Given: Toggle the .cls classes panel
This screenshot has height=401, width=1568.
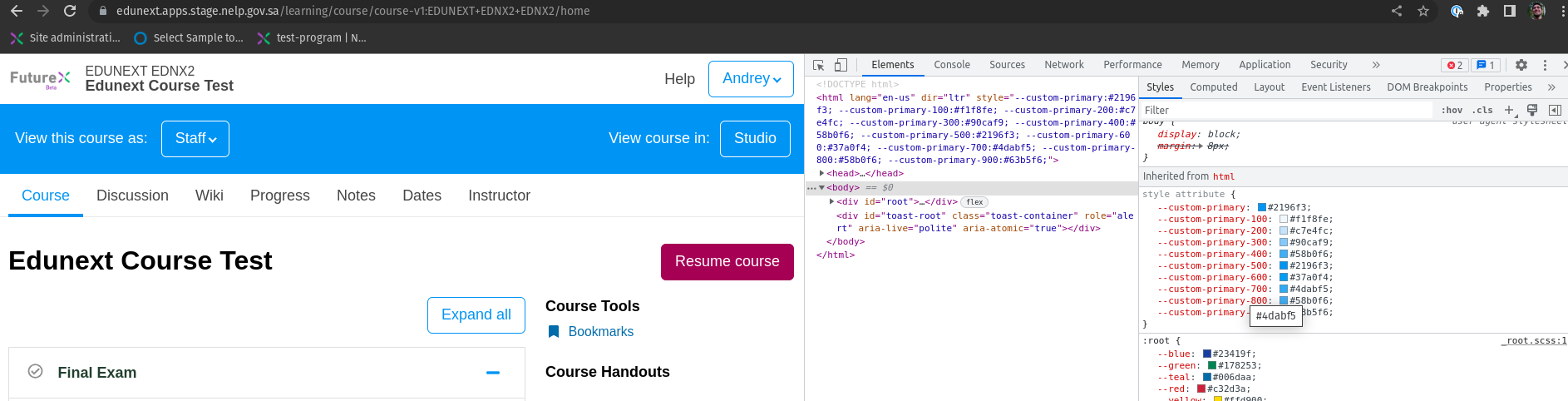Looking at the screenshot, I should (x=1482, y=110).
